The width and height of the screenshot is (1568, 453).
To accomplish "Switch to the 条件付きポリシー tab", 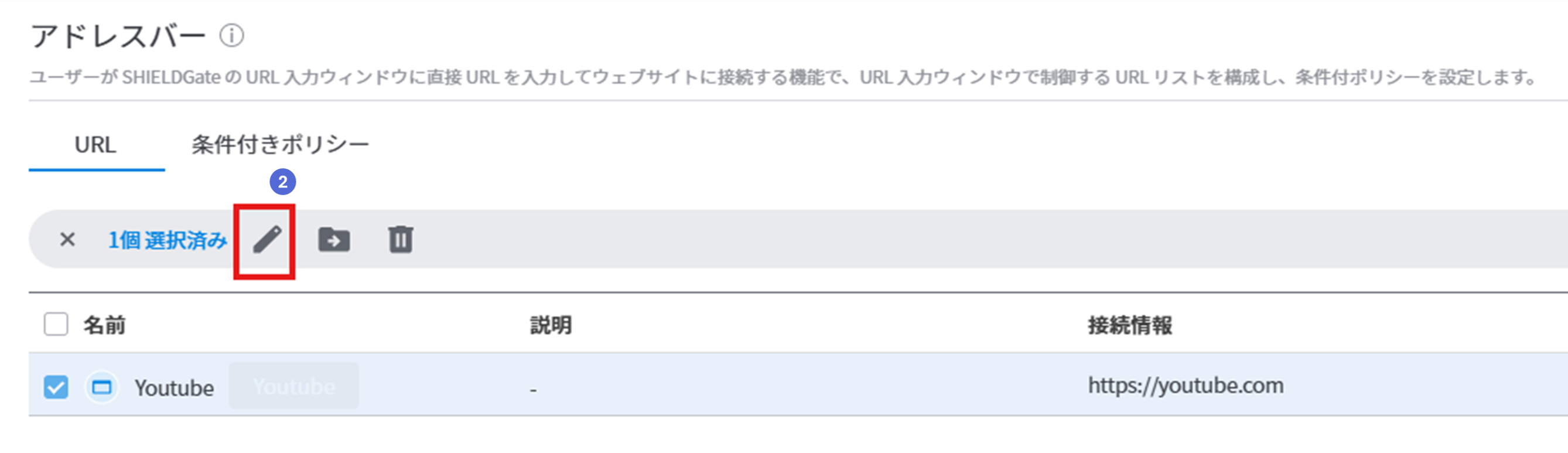I will (281, 145).
